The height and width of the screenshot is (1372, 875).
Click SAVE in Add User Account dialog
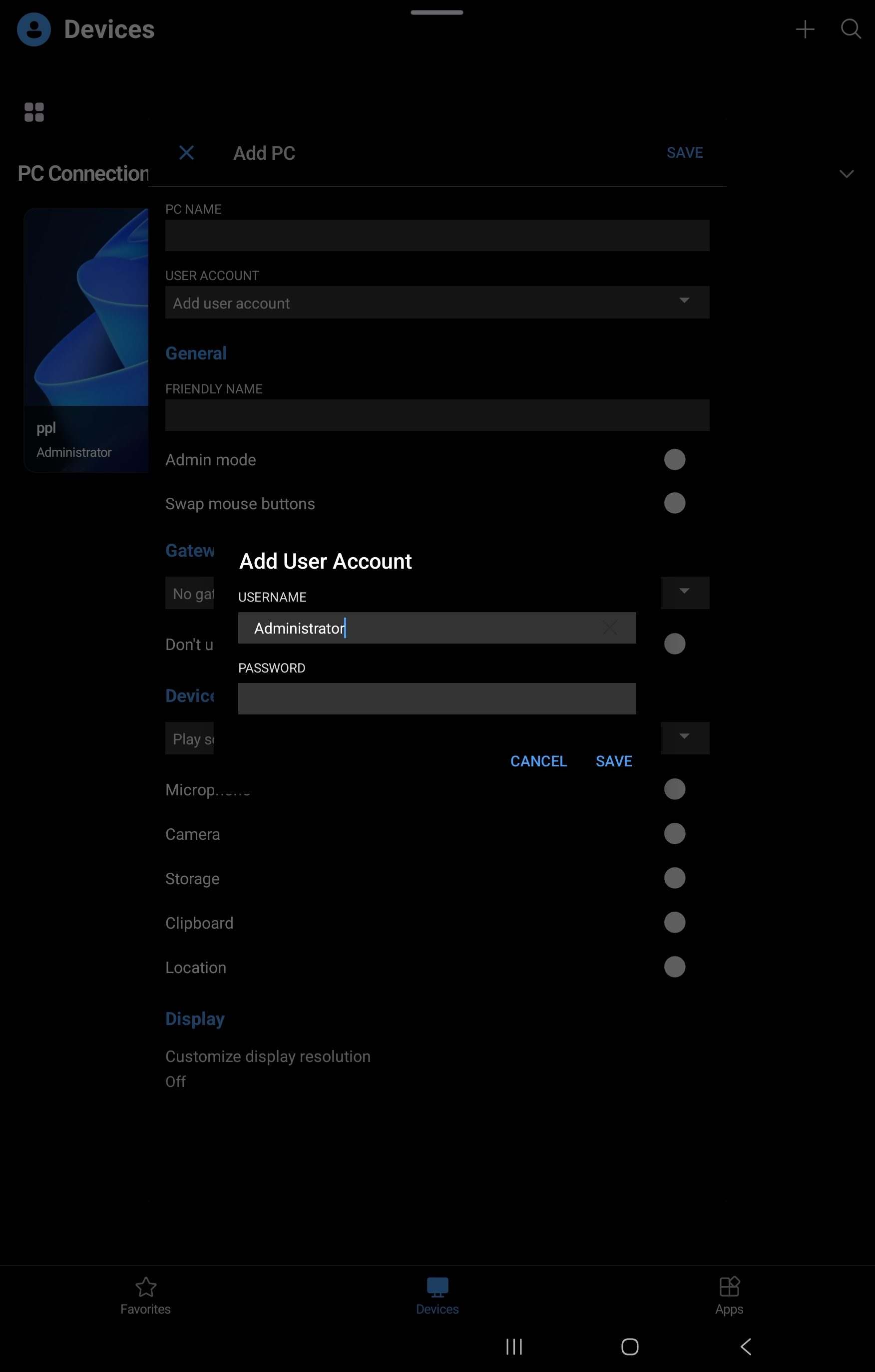(x=613, y=761)
